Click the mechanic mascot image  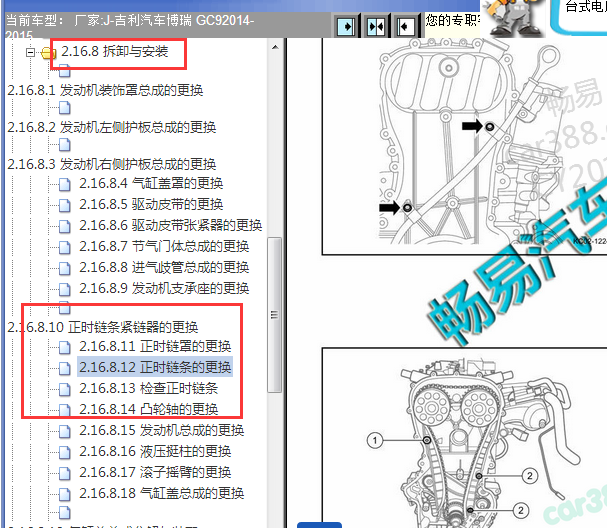513,18
